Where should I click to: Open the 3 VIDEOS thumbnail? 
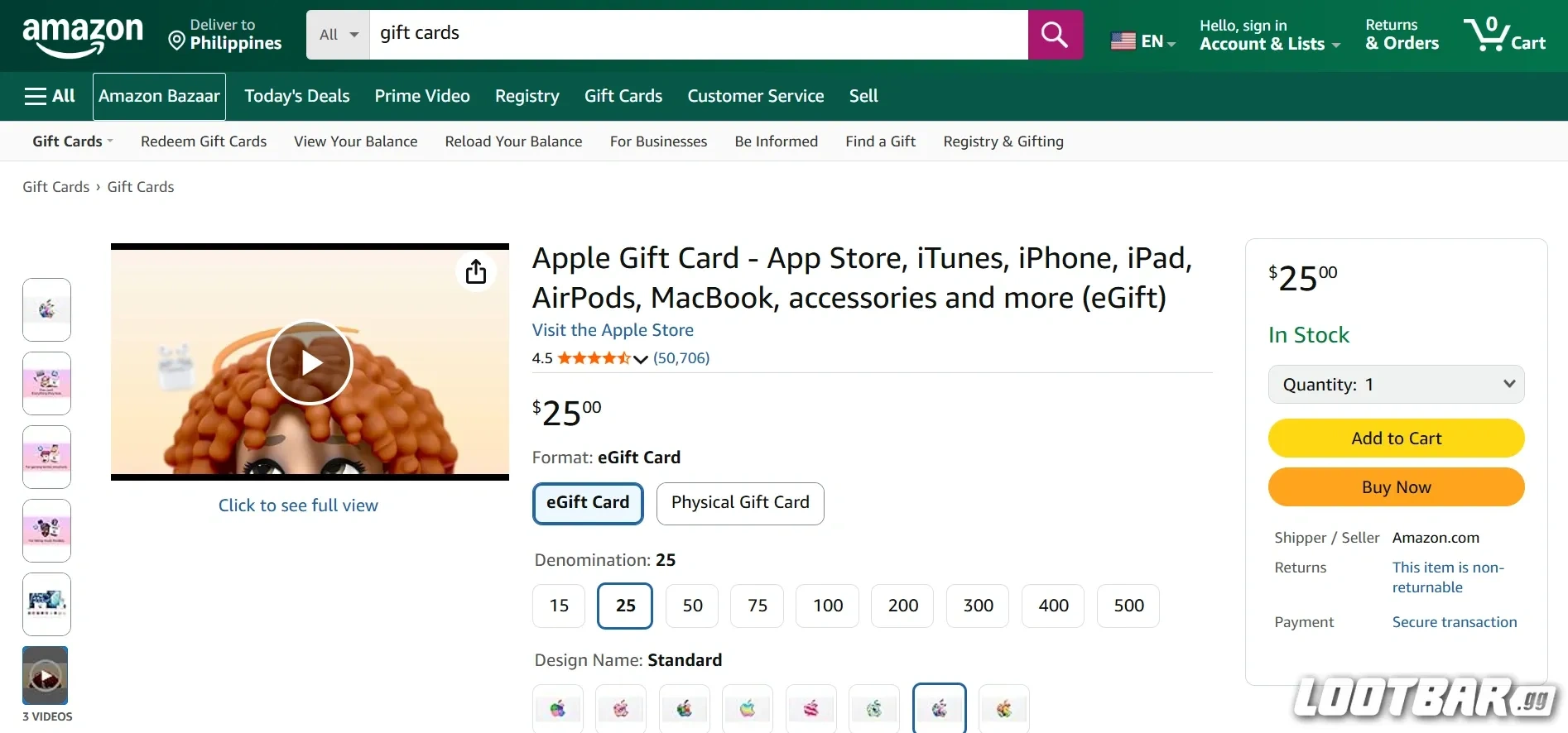(x=46, y=675)
